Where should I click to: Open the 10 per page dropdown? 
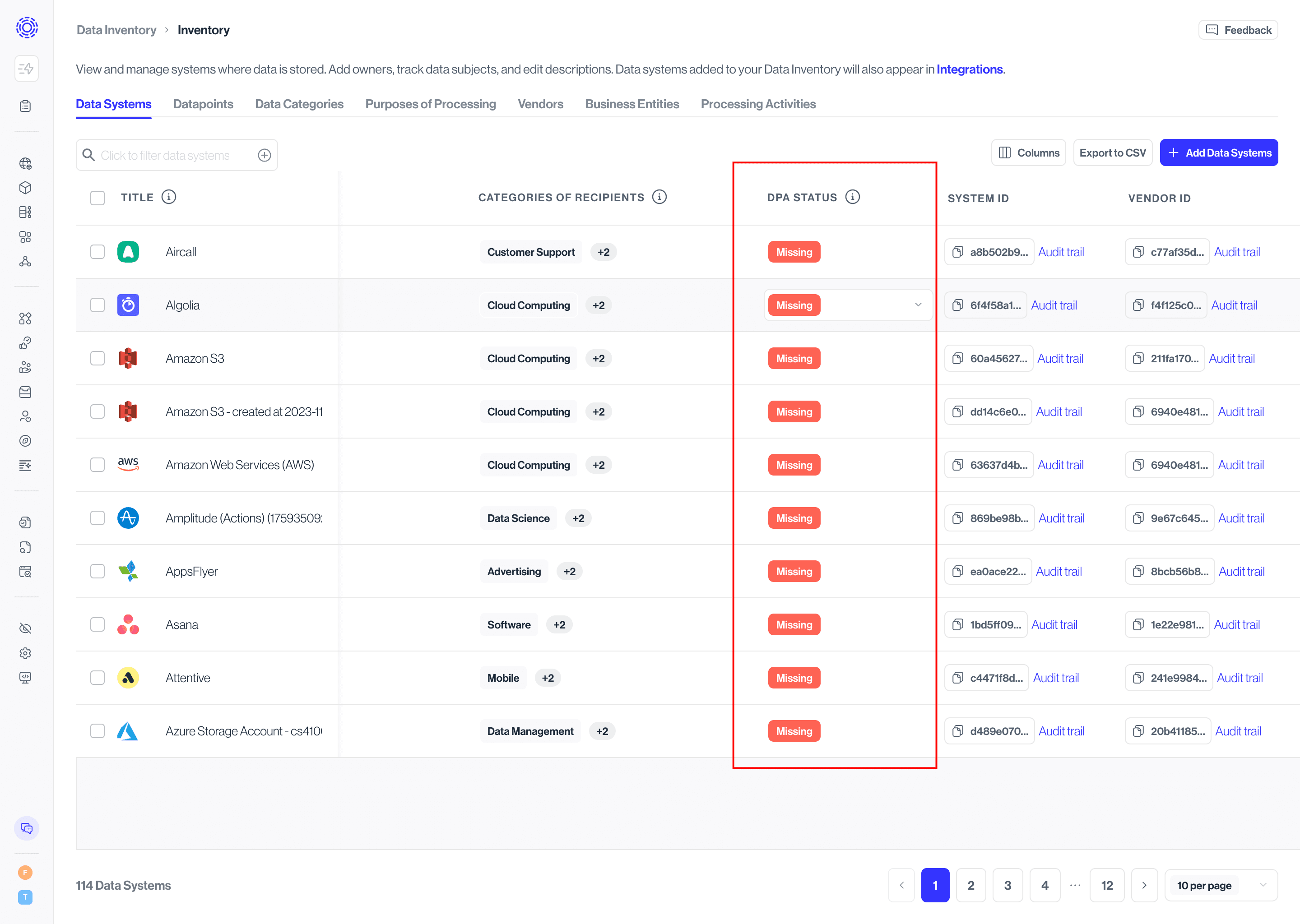click(1221, 885)
